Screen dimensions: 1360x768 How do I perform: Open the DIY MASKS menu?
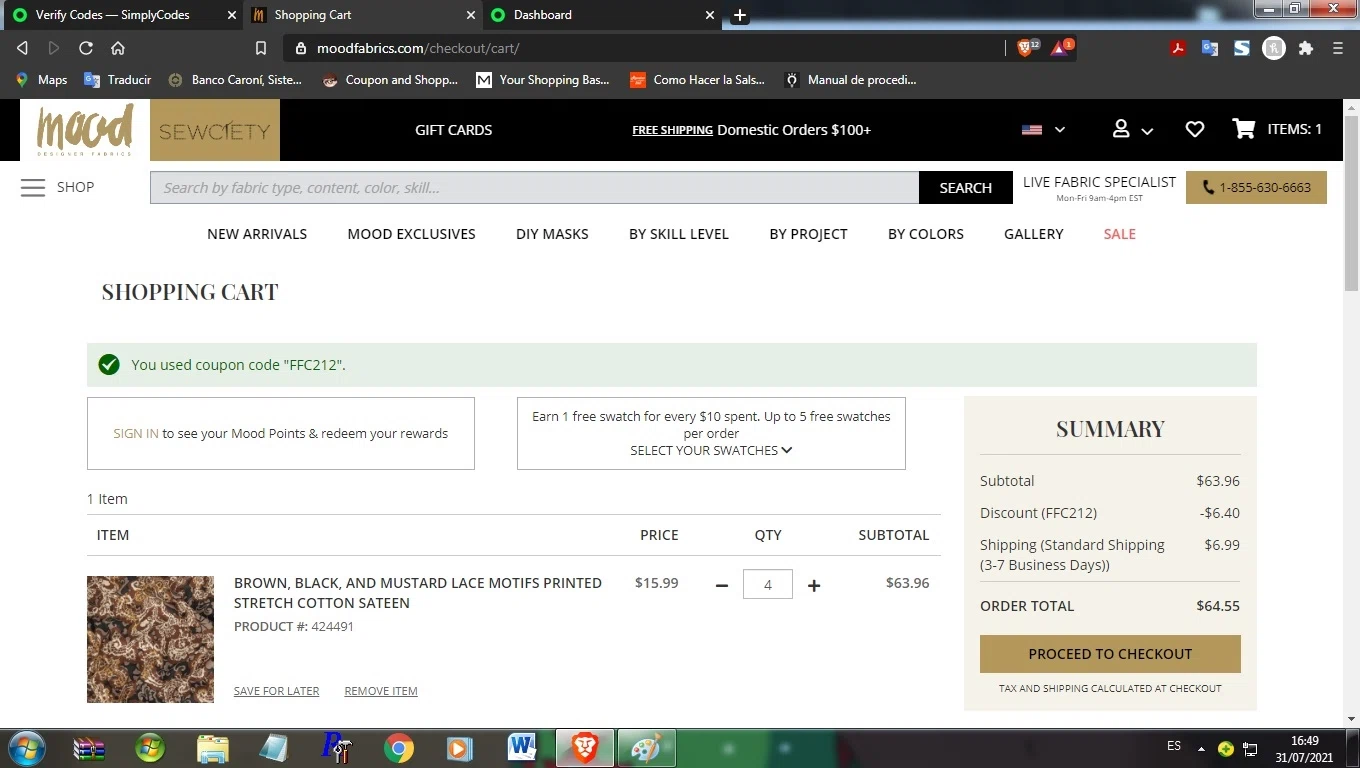point(552,234)
